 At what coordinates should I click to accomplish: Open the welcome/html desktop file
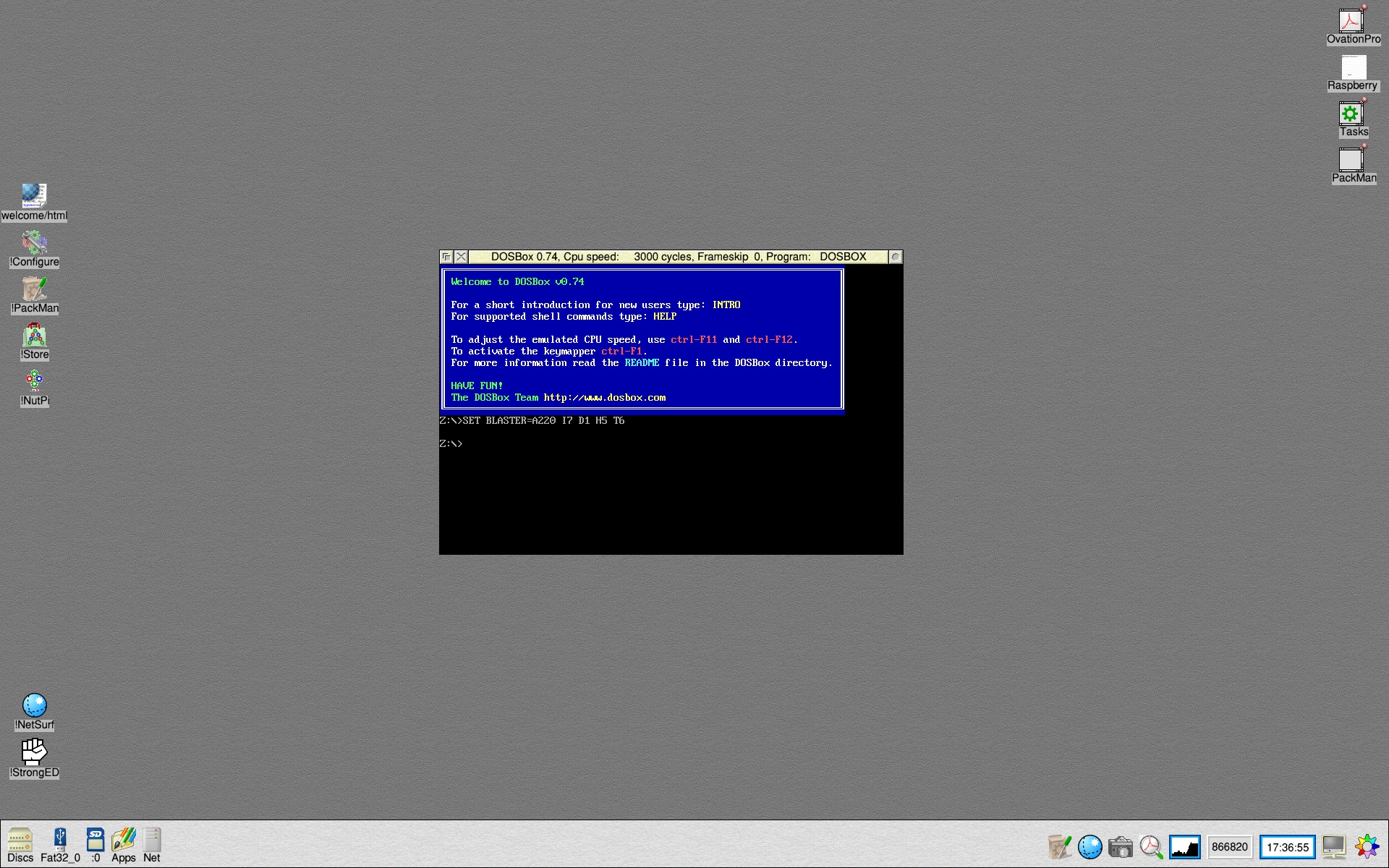coord(34,202)
